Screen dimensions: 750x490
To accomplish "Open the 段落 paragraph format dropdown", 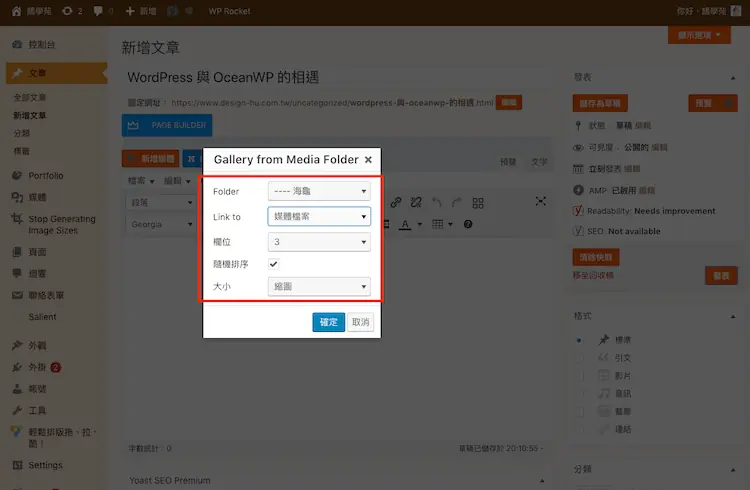I will click(161, 202).
